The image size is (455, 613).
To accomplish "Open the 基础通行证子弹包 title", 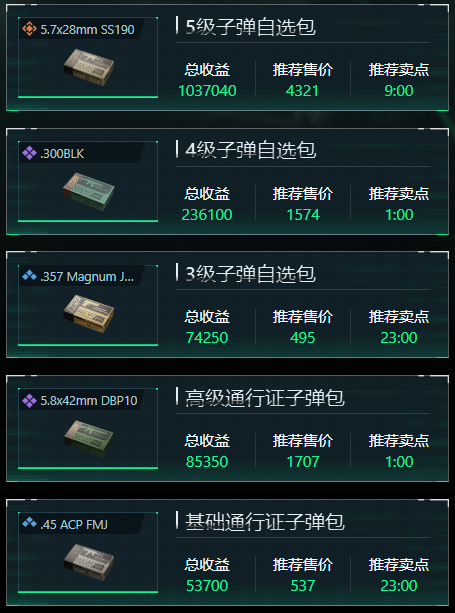I will click(265, 522).
